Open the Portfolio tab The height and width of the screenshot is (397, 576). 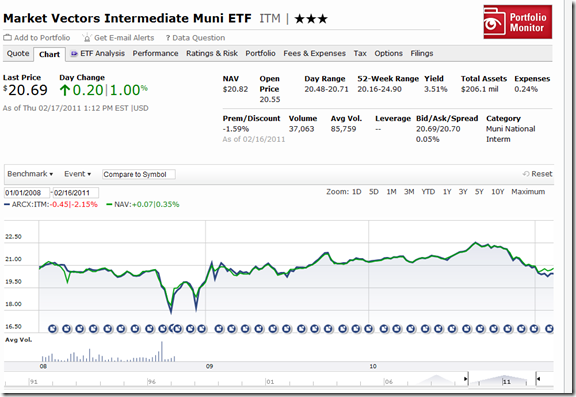point(260,54)
